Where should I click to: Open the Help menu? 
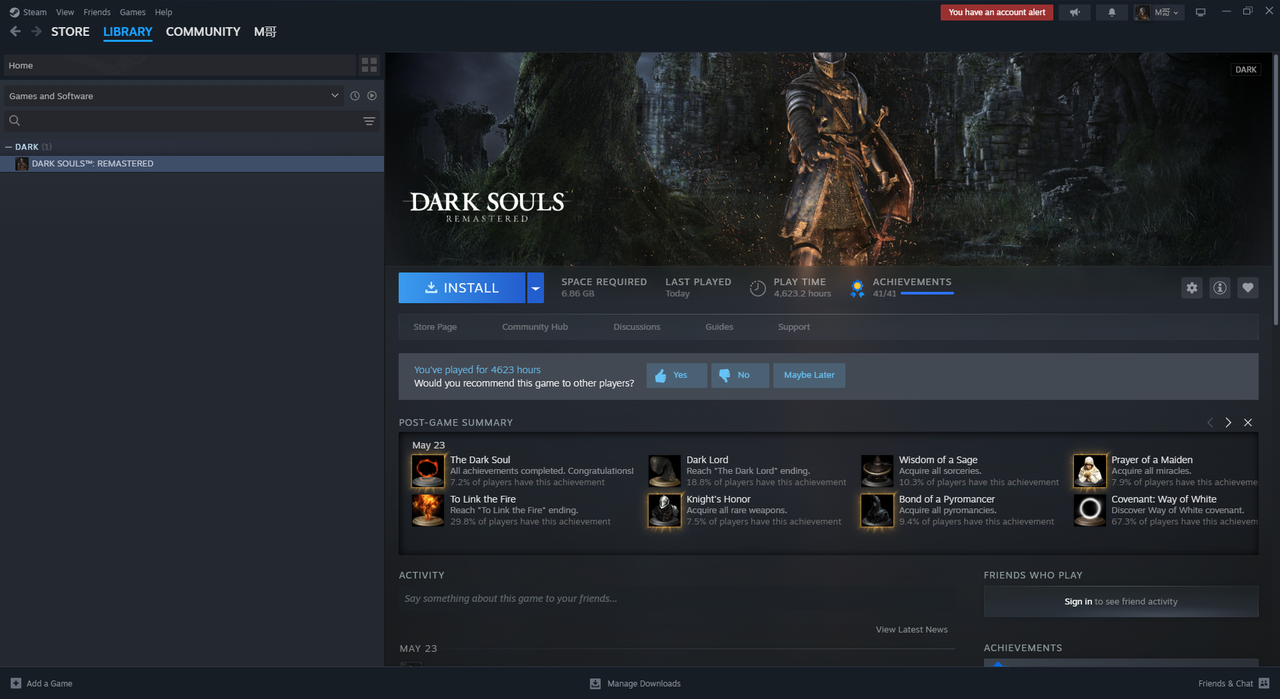[x=163, y=12]
